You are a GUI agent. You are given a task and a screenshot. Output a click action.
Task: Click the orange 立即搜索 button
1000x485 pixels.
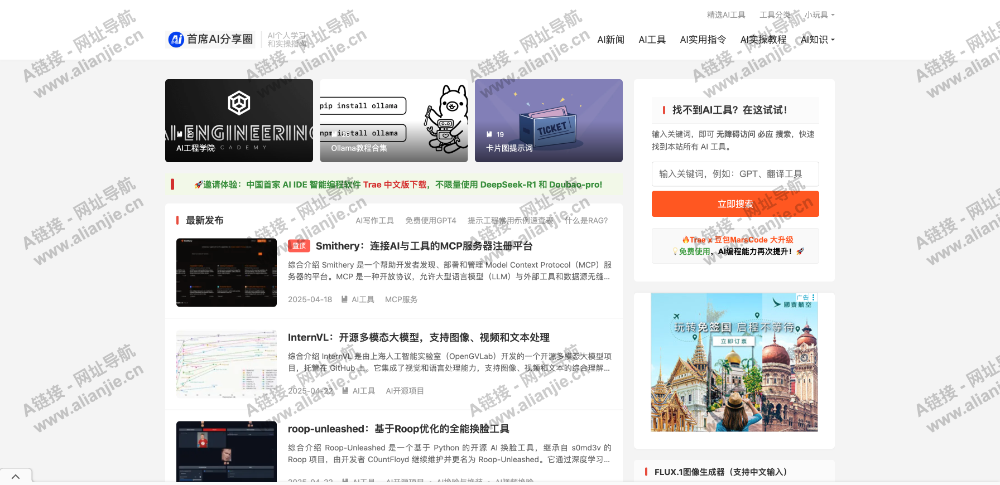pyautogui.click(x=735, y=204)
